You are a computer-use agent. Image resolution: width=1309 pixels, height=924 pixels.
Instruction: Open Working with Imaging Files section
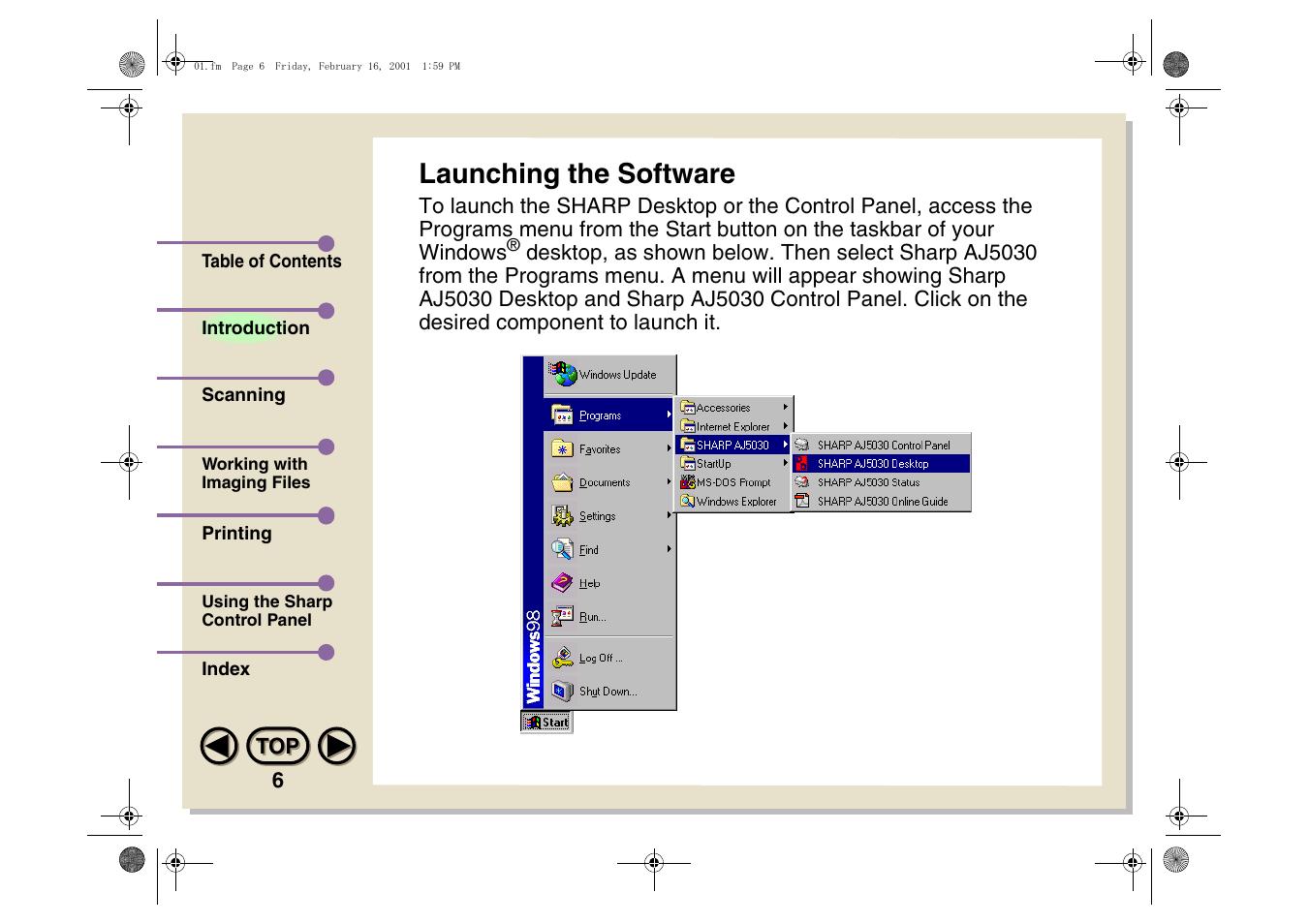[256, 474]
